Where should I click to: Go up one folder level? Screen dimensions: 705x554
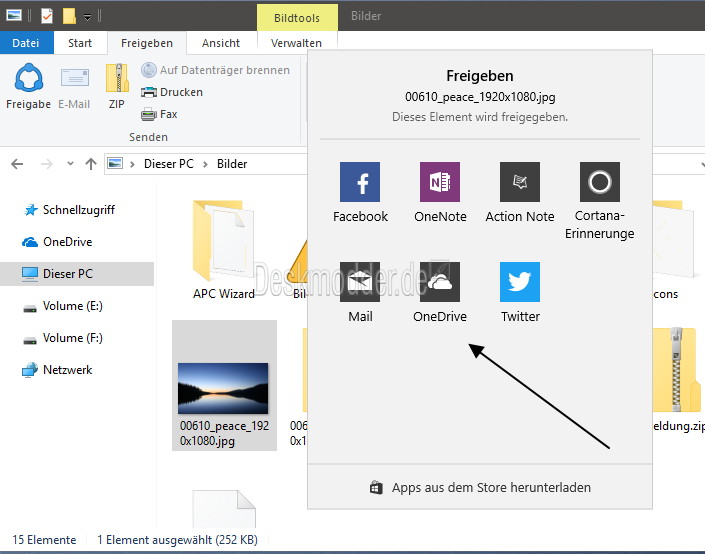[91, 164]
